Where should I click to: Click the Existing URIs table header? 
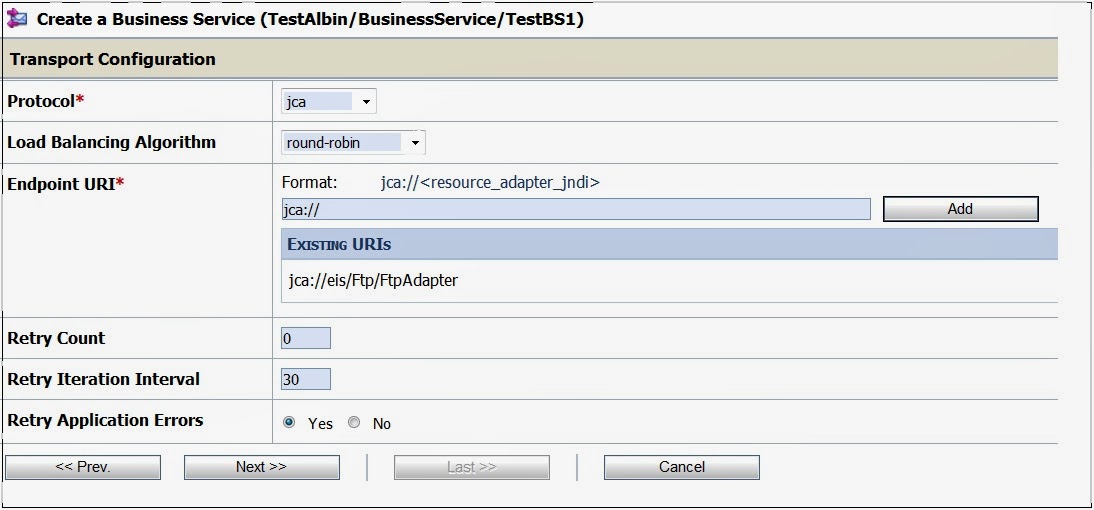point(670,244)
